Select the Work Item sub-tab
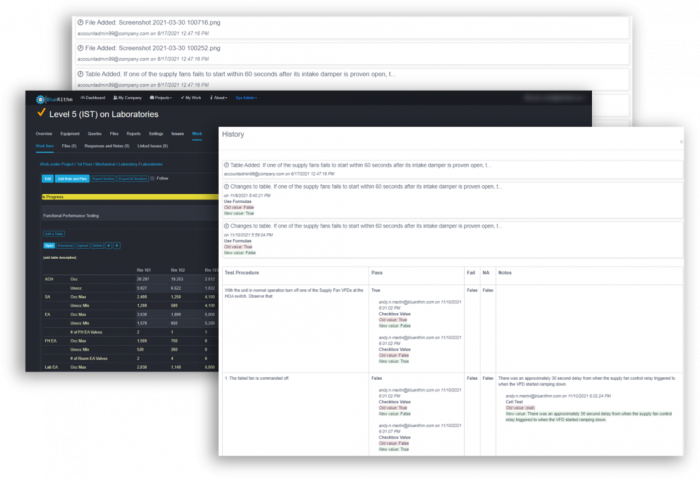The height and width of the screenshot is (479, 700). coord(45,146)
